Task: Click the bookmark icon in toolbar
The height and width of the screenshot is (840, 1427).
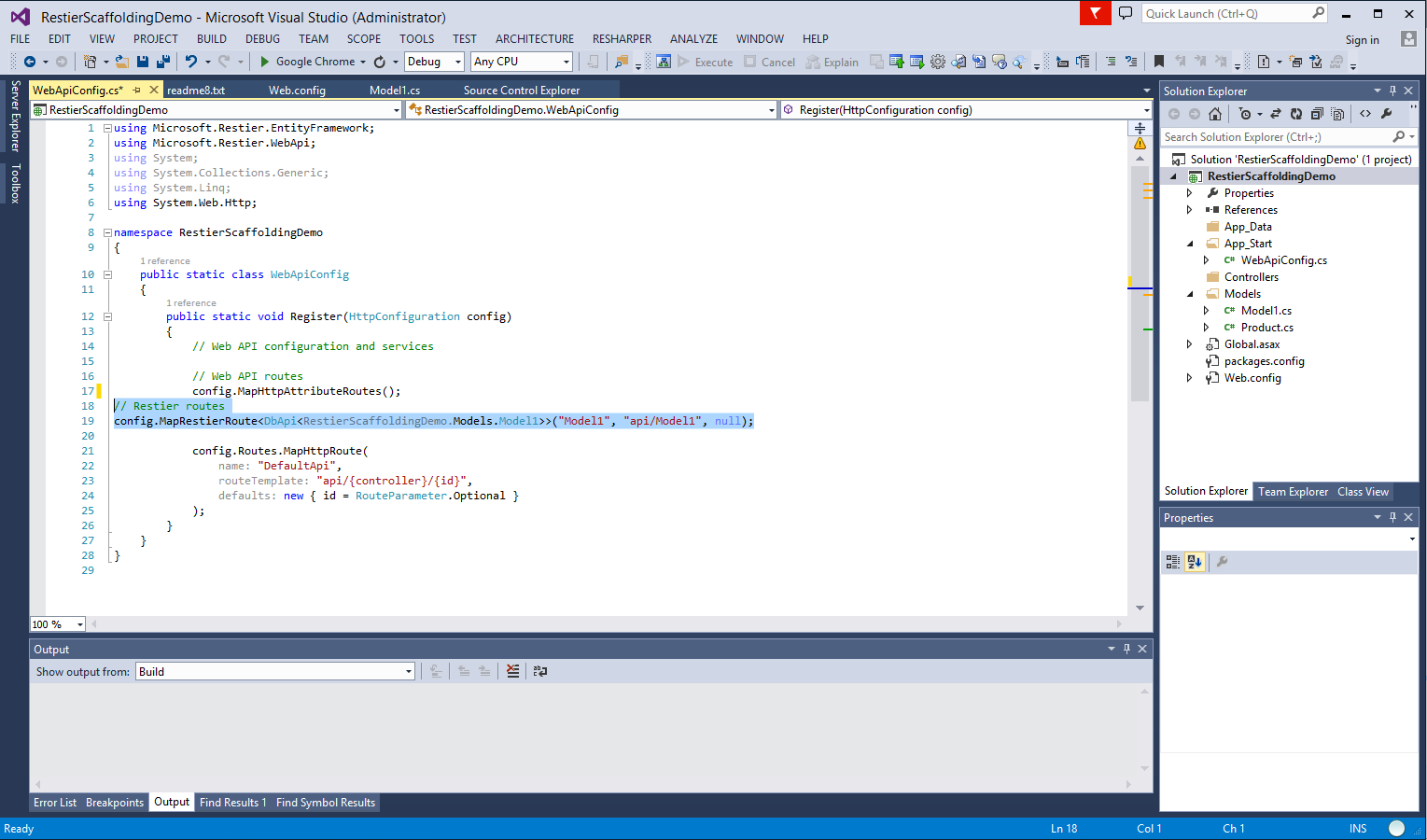Action: [1158, 62]
